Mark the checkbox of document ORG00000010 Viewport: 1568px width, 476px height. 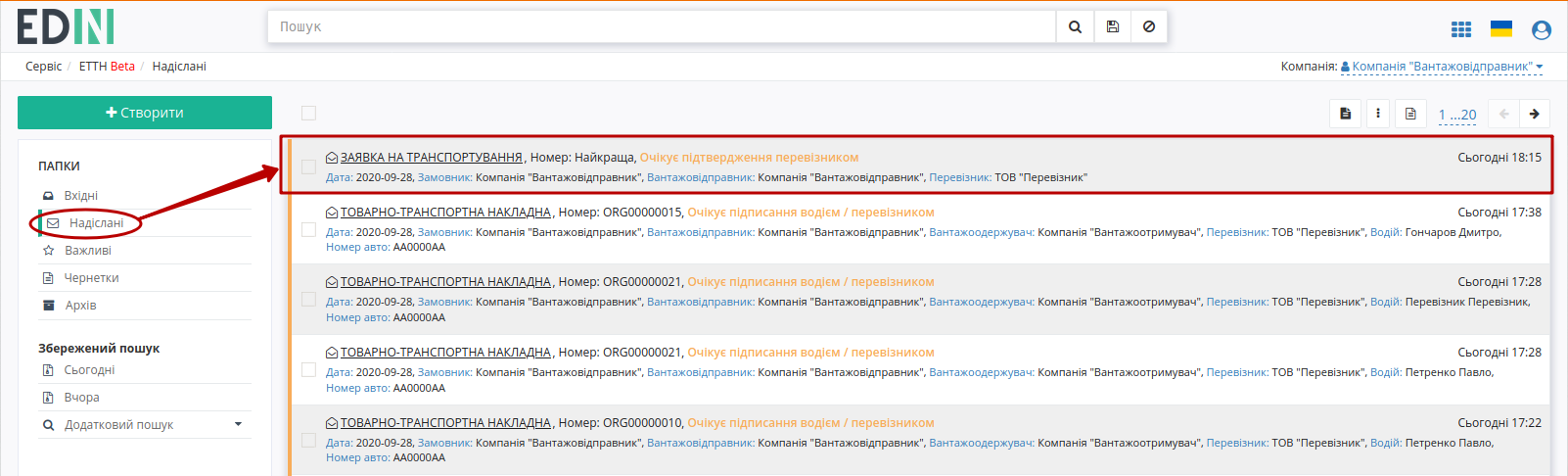pyautogui.click(x=308, y=440)
